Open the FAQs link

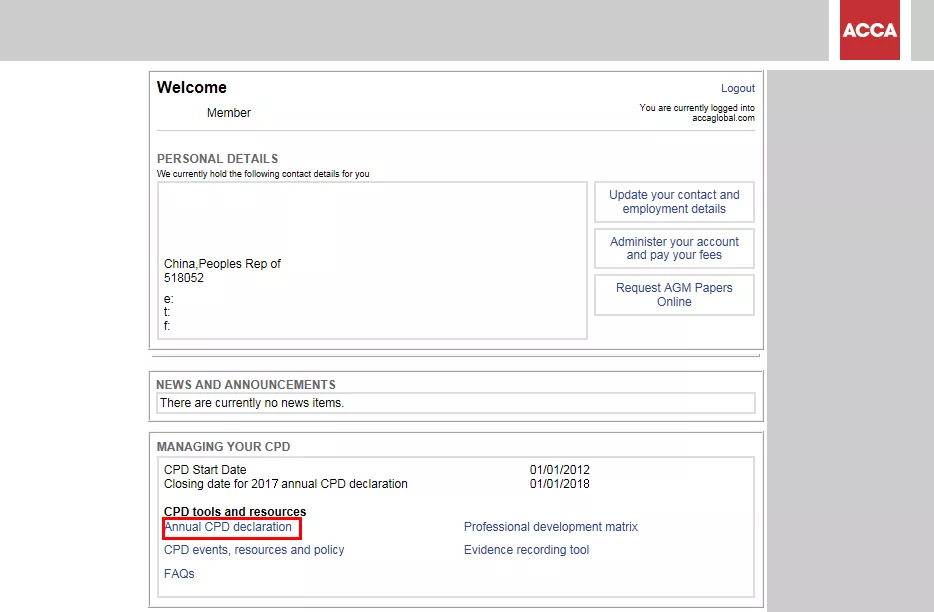(179, 574)
